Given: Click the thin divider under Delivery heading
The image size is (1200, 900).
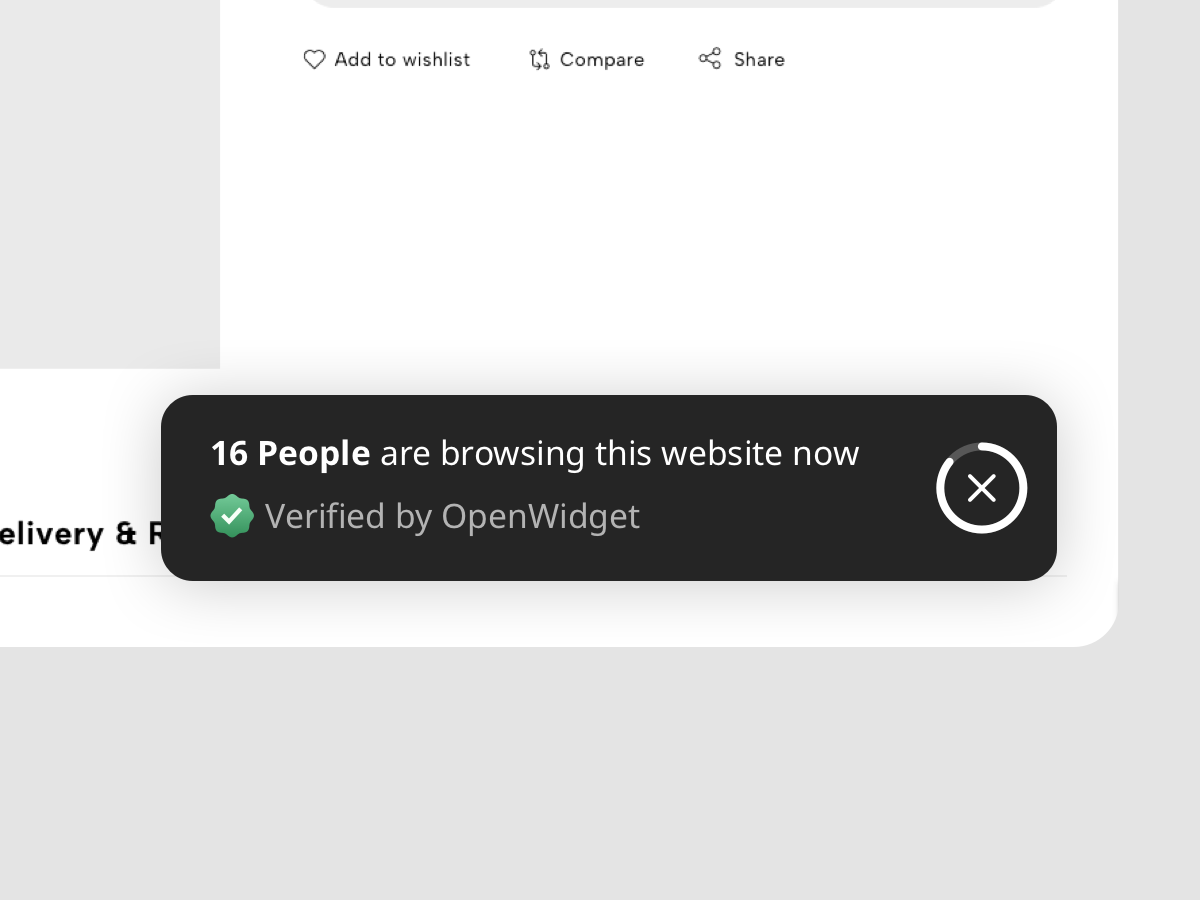Looking at the screenshot, I should (x=80, y=576).
